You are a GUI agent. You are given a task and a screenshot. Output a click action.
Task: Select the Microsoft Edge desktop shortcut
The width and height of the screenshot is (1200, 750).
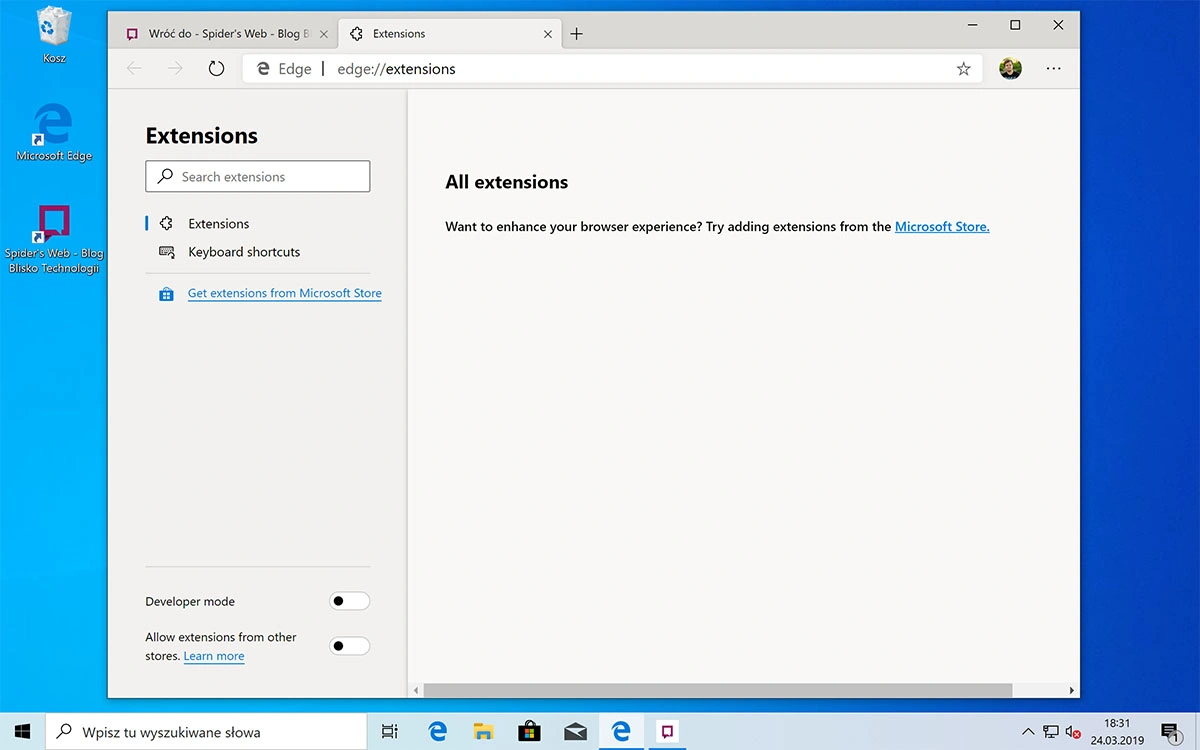[x=54, y=131]
